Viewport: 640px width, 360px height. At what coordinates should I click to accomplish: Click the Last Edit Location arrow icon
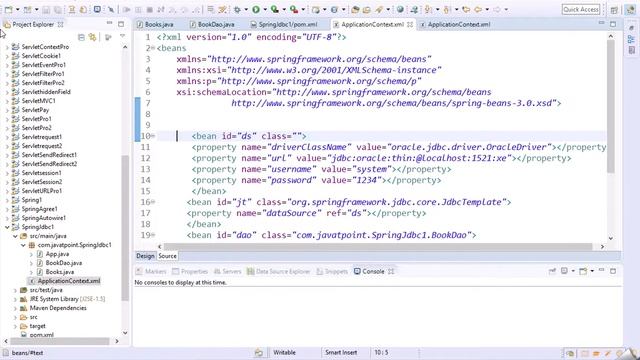(x=466, y=9)
